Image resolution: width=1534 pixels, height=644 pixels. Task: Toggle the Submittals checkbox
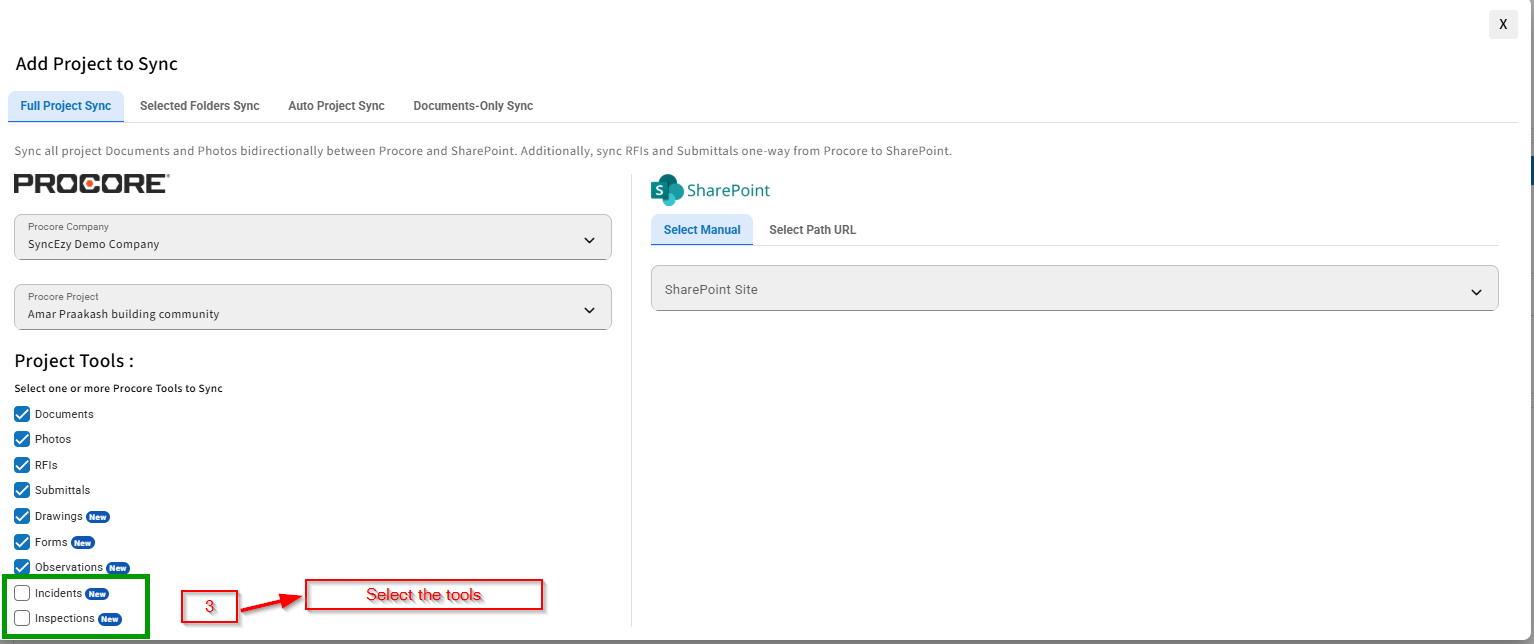pos(22,490)
